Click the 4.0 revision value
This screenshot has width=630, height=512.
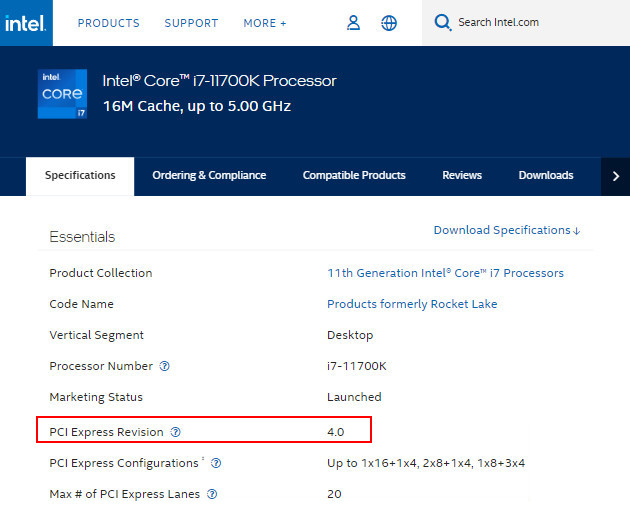click(x=335, y=432)
